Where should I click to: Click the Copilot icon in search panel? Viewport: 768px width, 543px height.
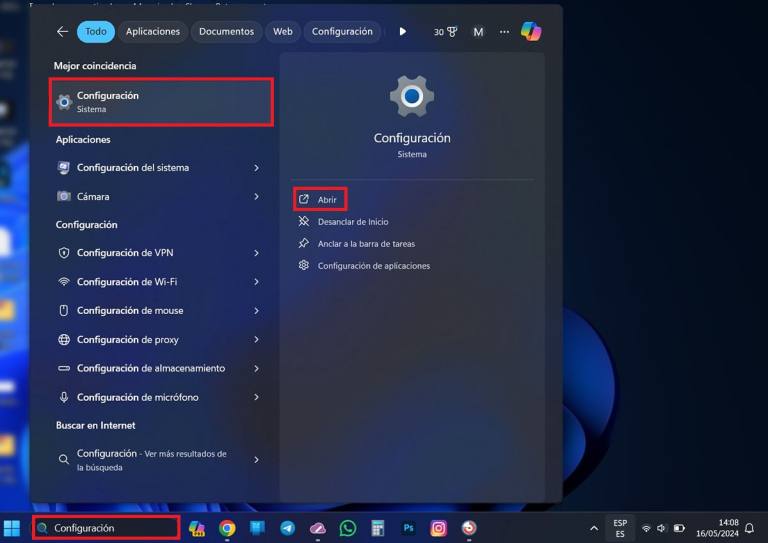pos(531,32)
